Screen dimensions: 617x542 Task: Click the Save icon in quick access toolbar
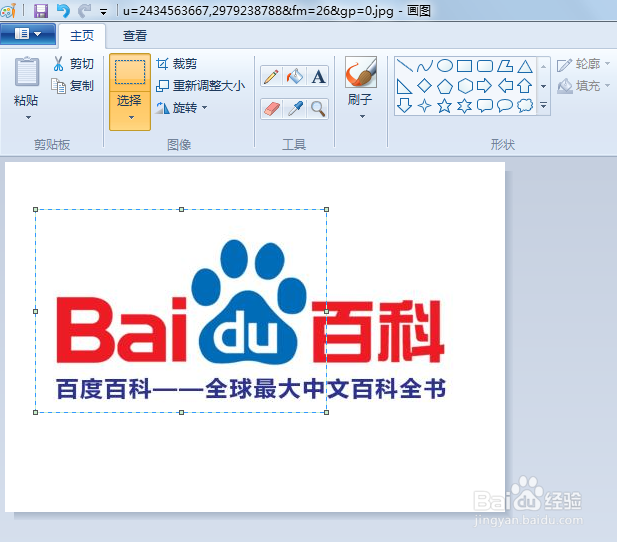point(41,11)
